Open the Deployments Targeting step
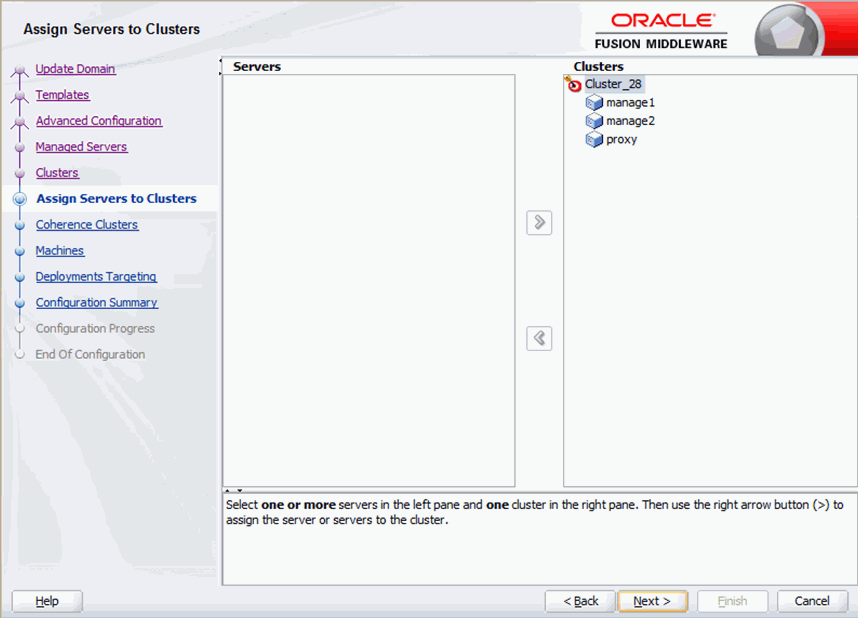858x618 pixels. click(96, 277)
